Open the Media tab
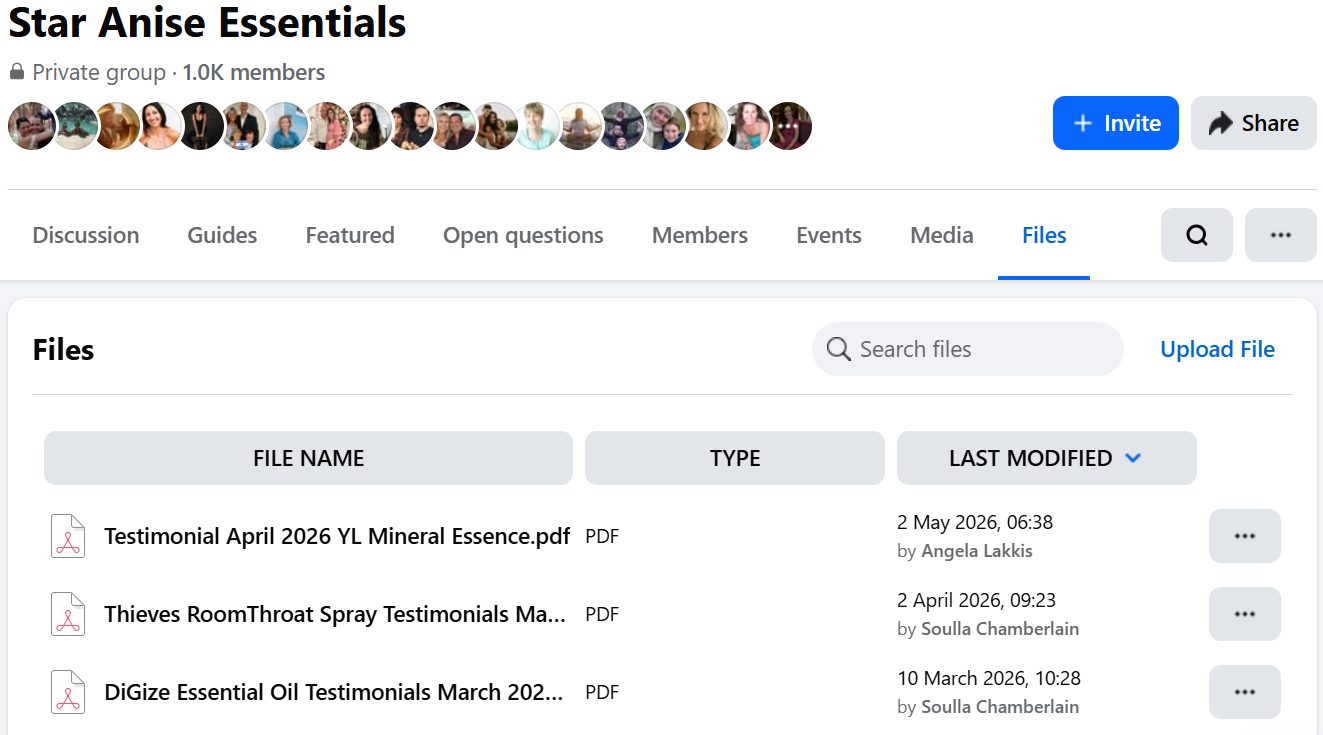Image resolution: width=1323 pixels, height=735 pixels. [x=941, y=235]
